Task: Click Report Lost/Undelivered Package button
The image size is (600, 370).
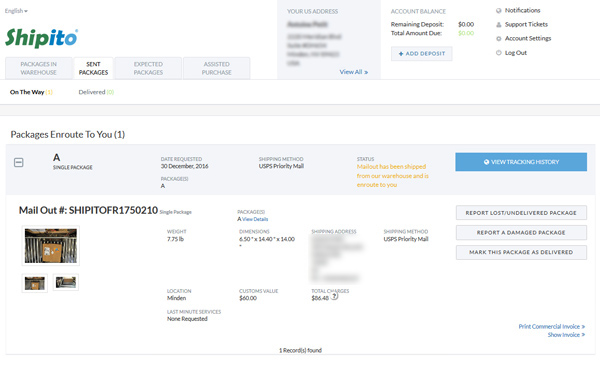Action: click(521, 213)
